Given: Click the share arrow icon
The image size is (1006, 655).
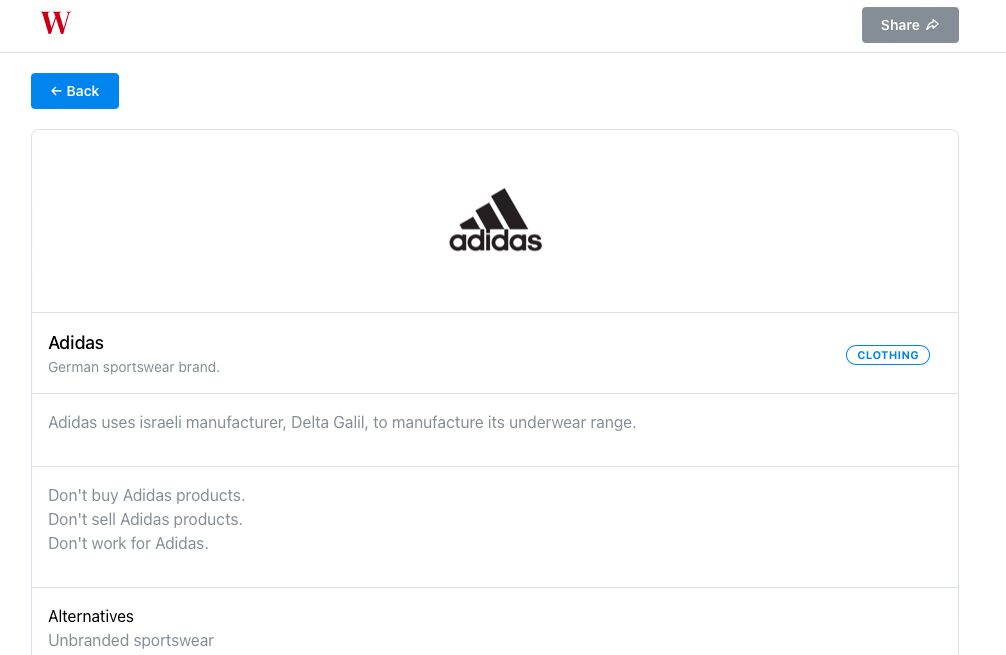Looking at the screenshot, I should [933, 25].
